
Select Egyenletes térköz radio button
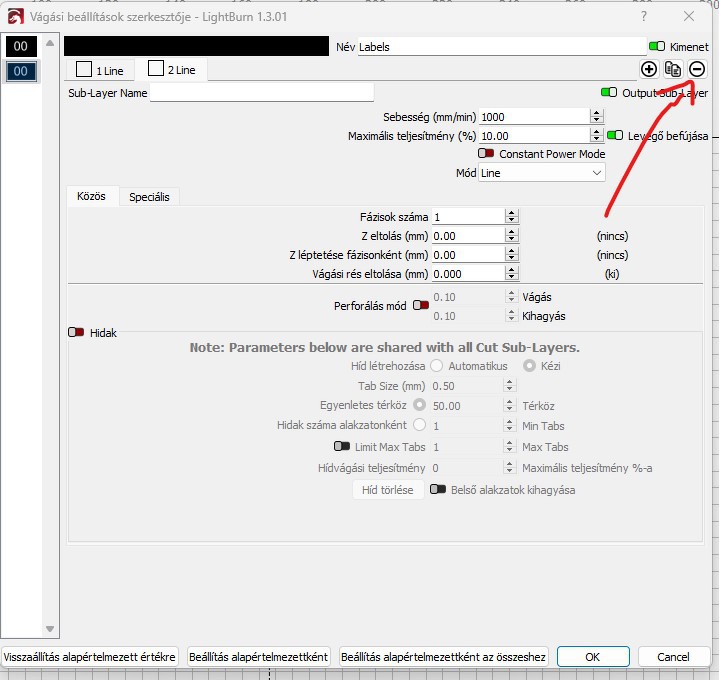click(x=419, y=405)
